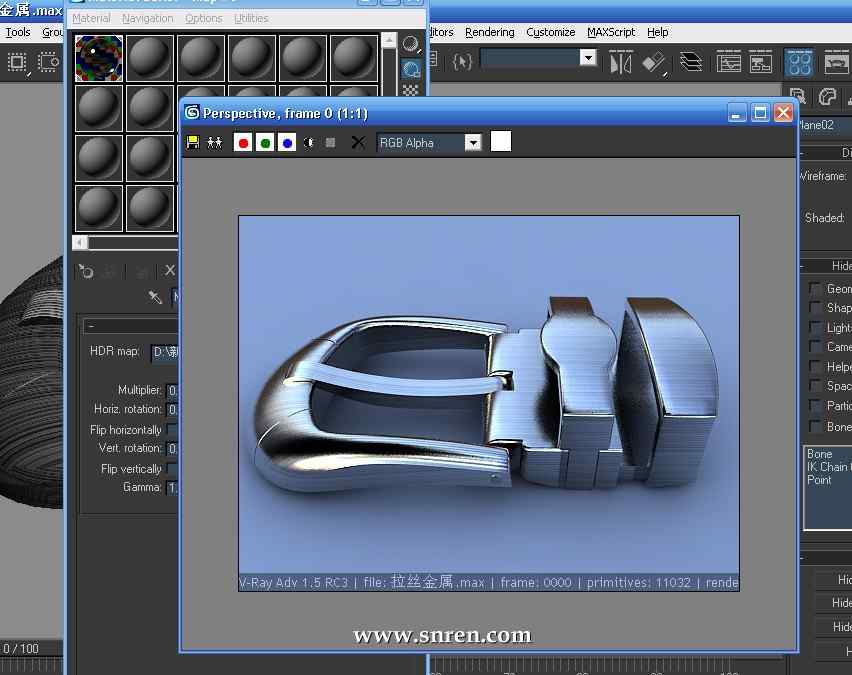The width and height of the screenshot is (852, 675).
Task: Click the white color swatch in render window
Action: (x=501, y=141)
